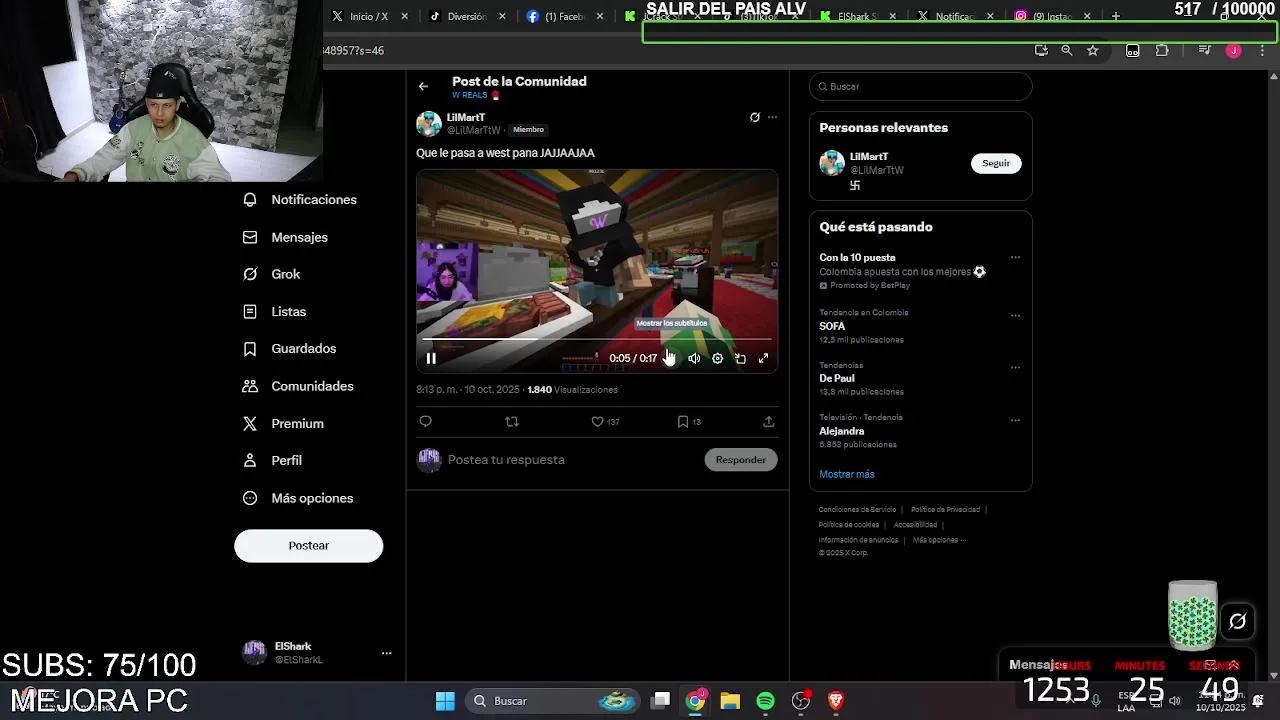Click the reply comment icon under the post
Image resolution: width=1280 pixels, height=720 pixels.
coord(426,422)
